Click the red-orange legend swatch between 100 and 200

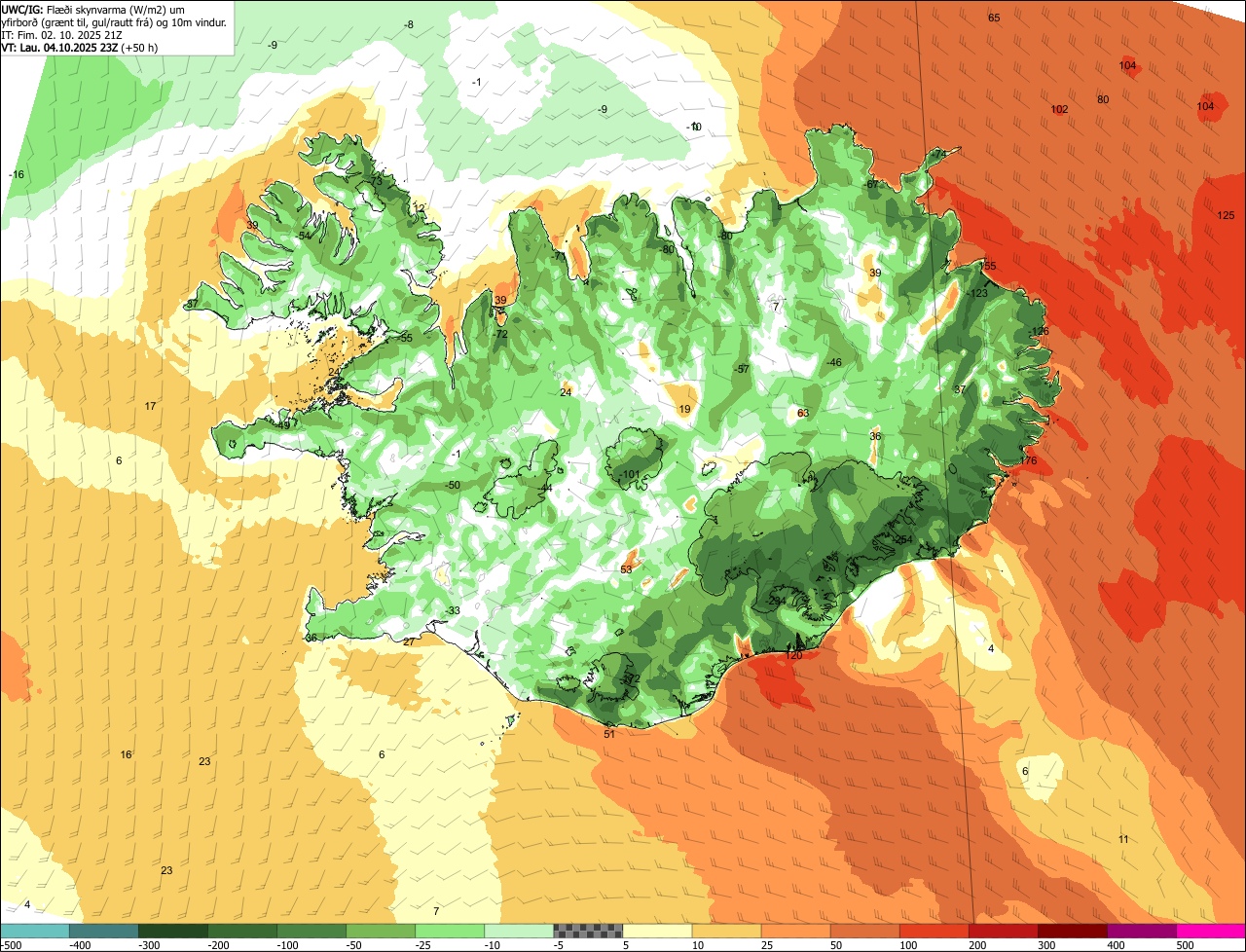coord(934,931)
